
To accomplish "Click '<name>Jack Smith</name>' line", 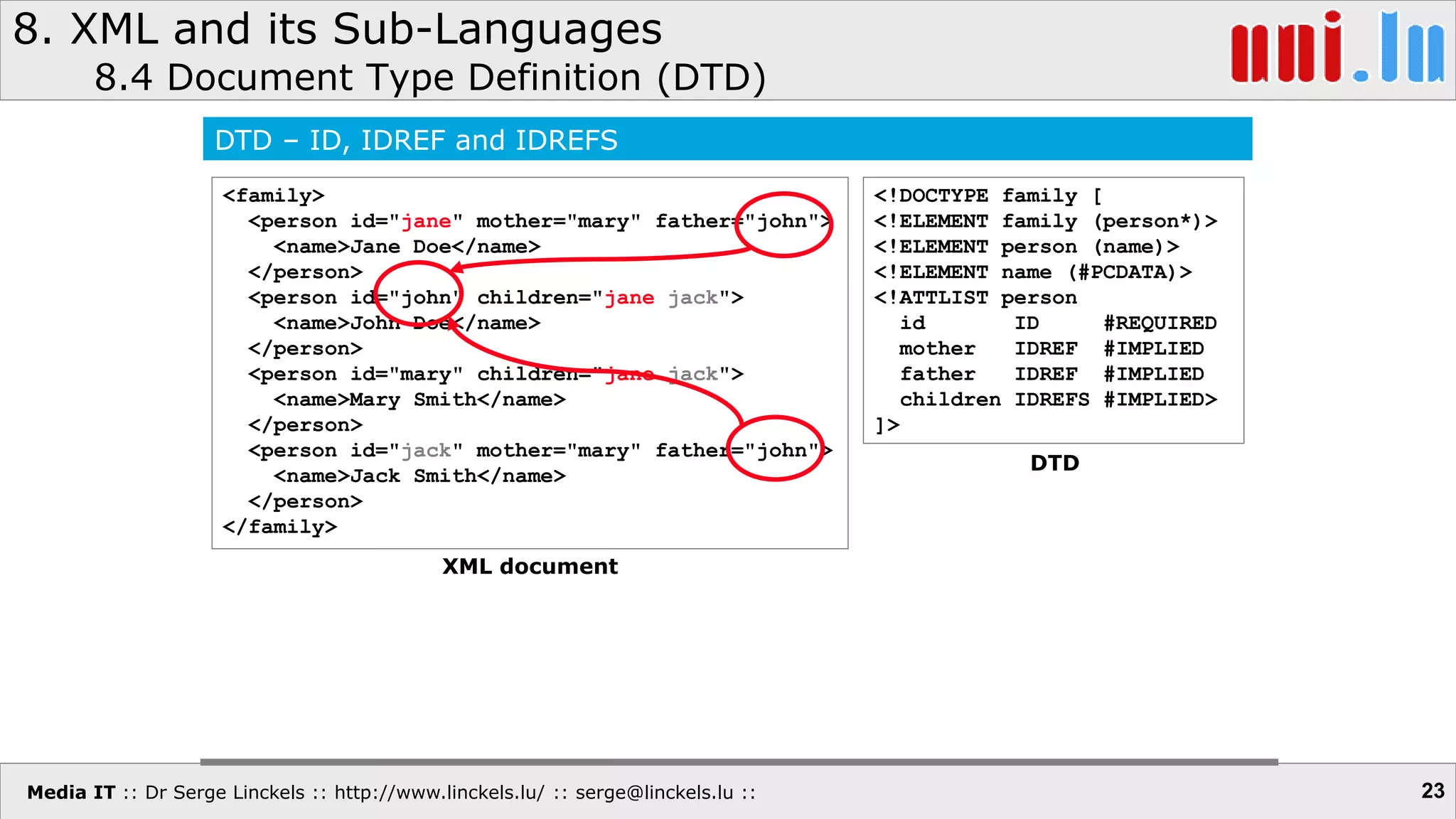I will tap(419, 476).
